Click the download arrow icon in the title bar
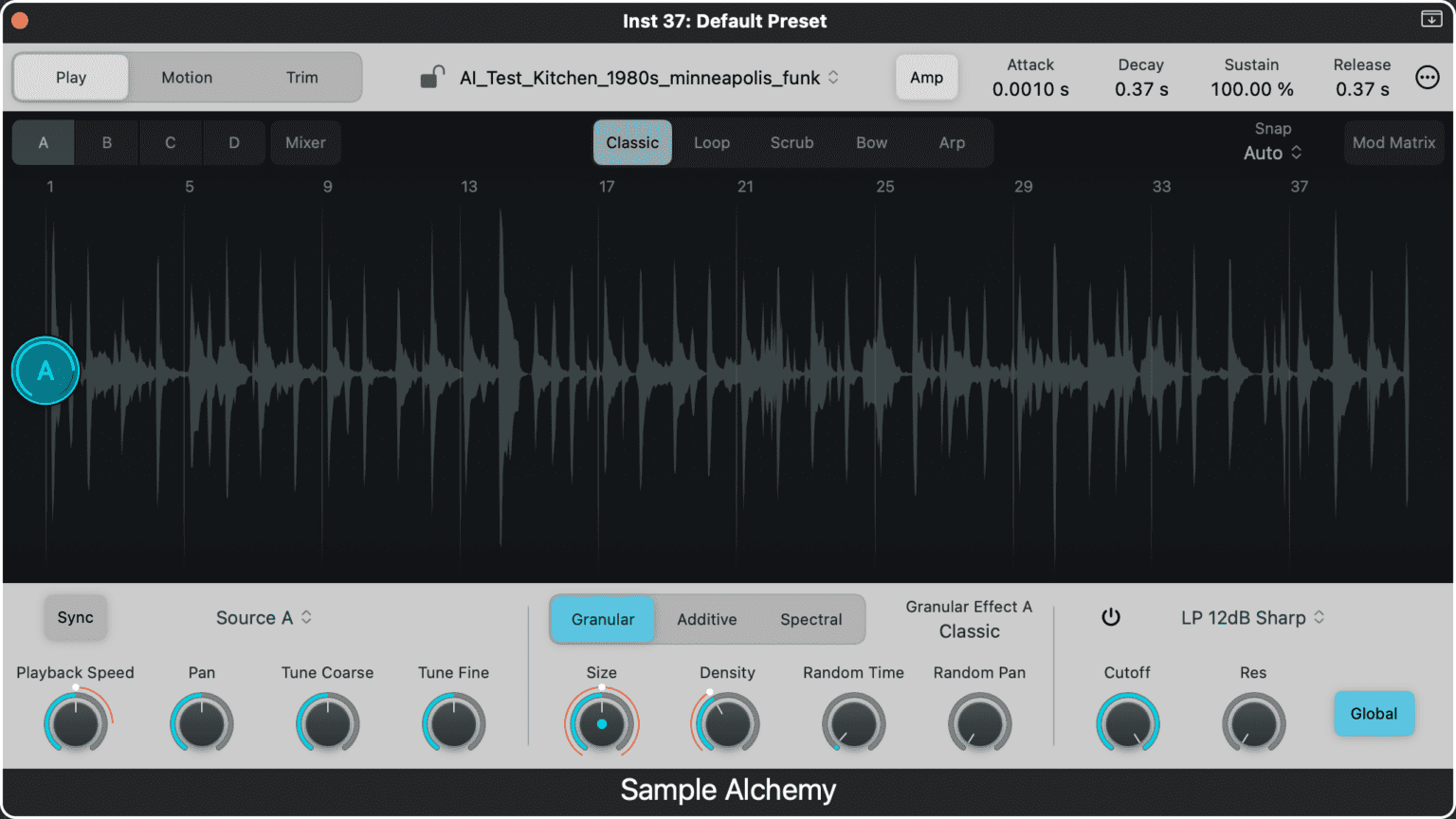Image resolution: width=1456 pixels, height=819 pixels. tap(1431, 18)
